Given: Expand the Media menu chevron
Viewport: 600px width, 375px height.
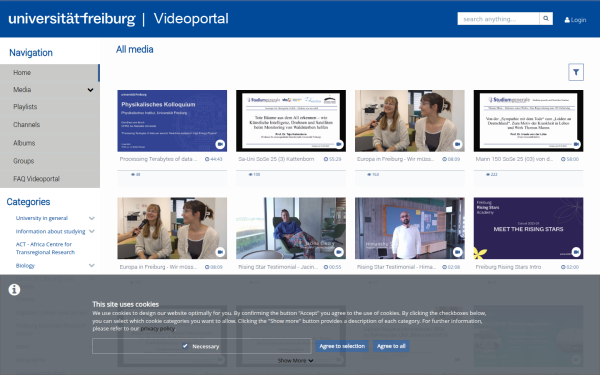Looking at the screenshot, I should (x=90, y=90).
